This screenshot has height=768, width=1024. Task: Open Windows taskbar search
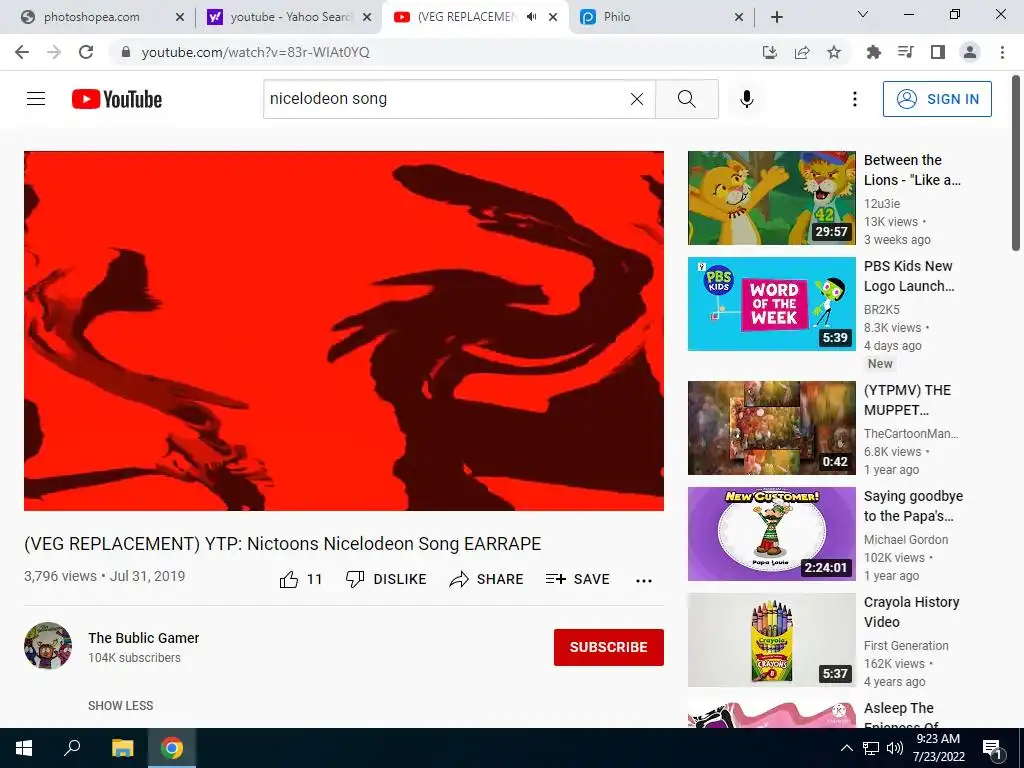pyautogui.click(x=72, y=748)
